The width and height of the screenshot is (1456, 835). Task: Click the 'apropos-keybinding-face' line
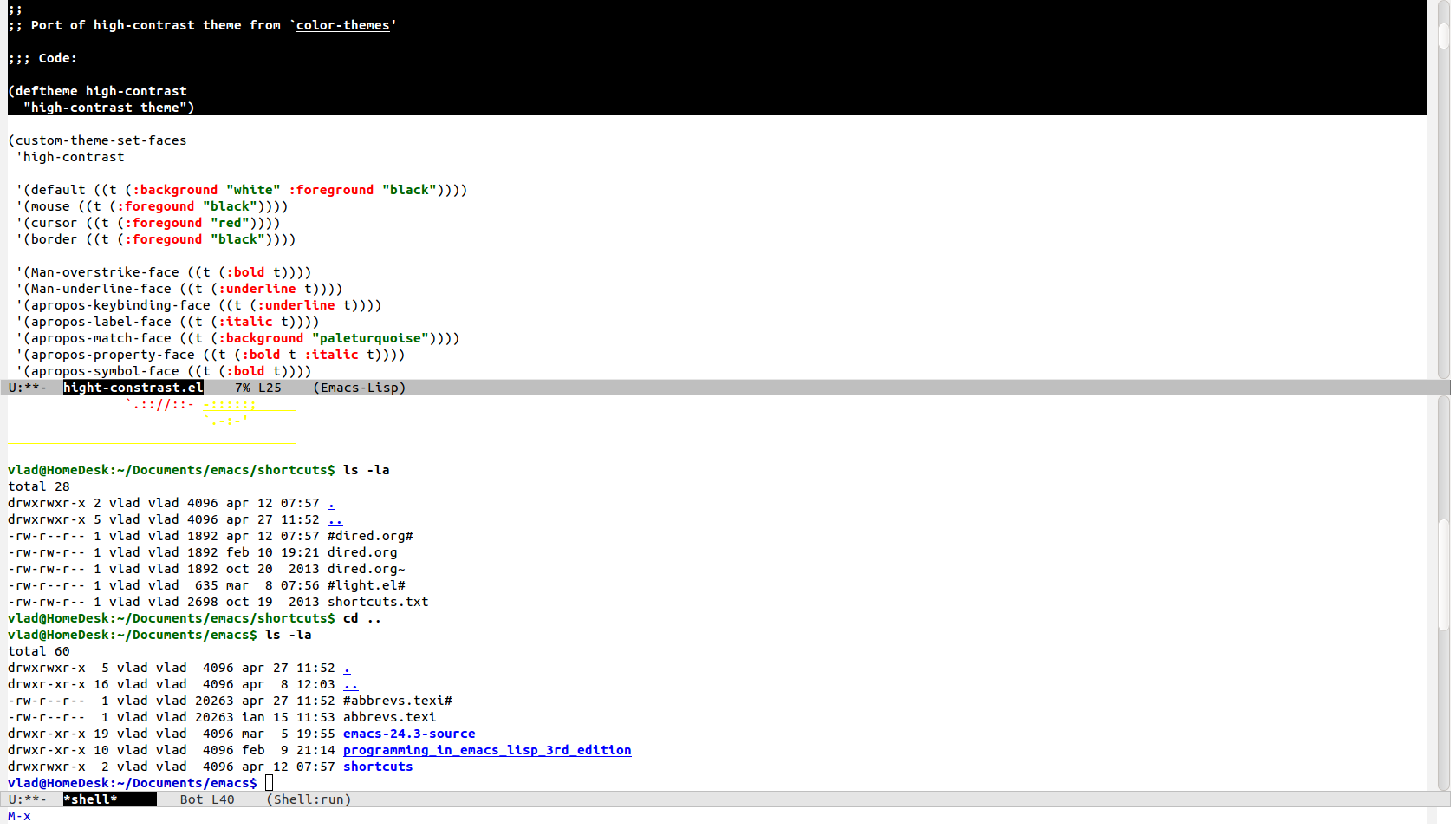(x=198, y=305)
